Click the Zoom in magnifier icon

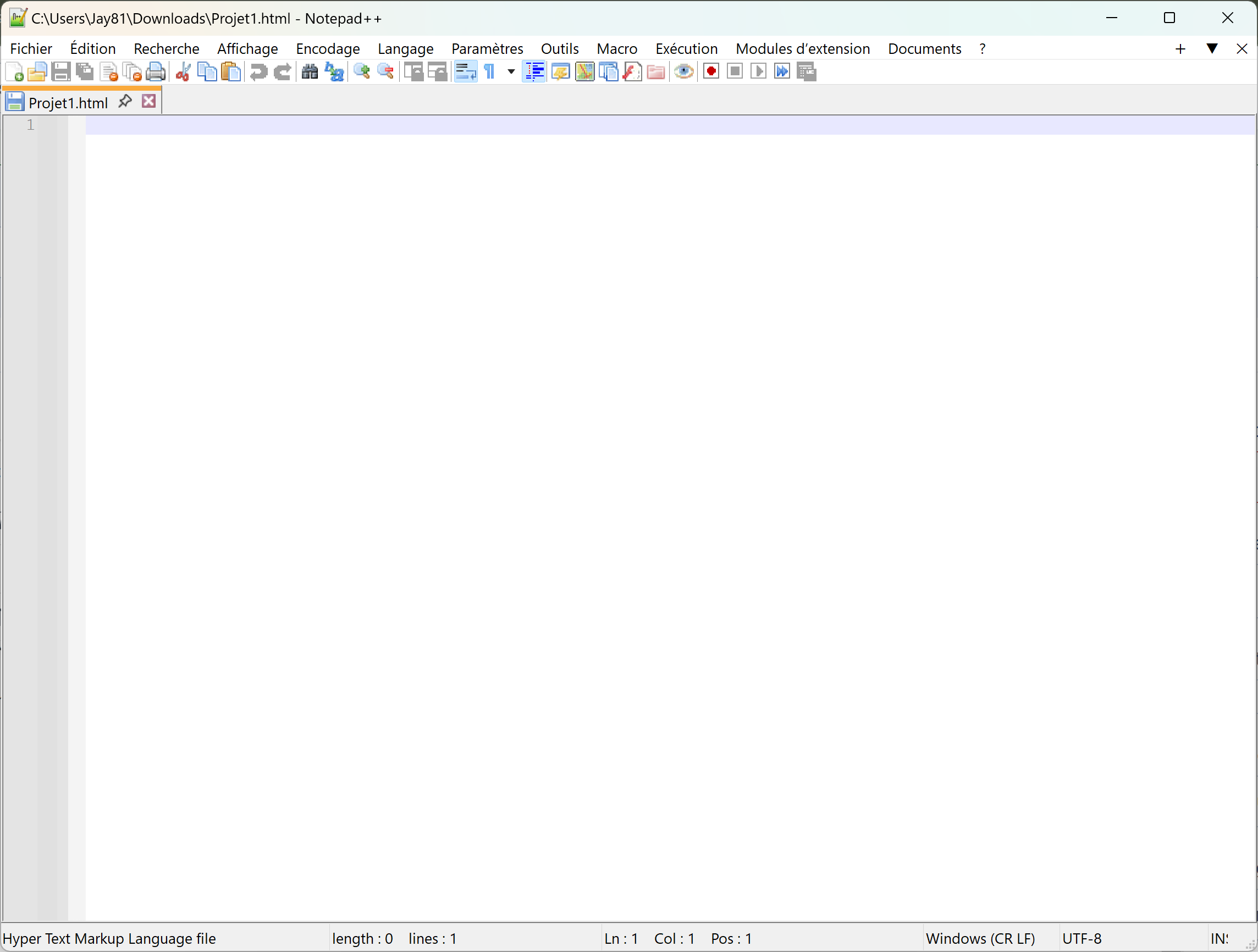click(x=361, y=71)
